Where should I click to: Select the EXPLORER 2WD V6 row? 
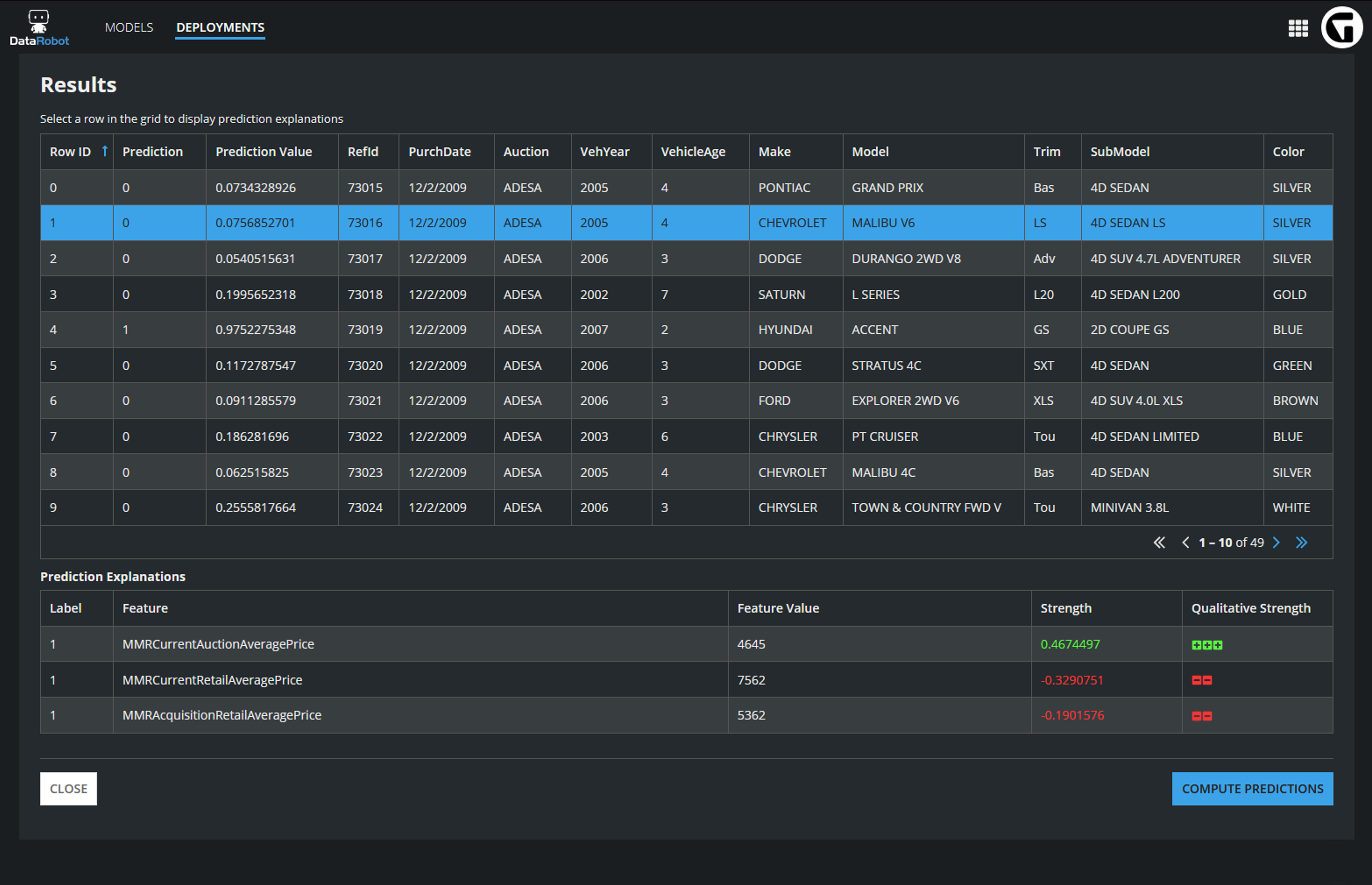(687, 401)
